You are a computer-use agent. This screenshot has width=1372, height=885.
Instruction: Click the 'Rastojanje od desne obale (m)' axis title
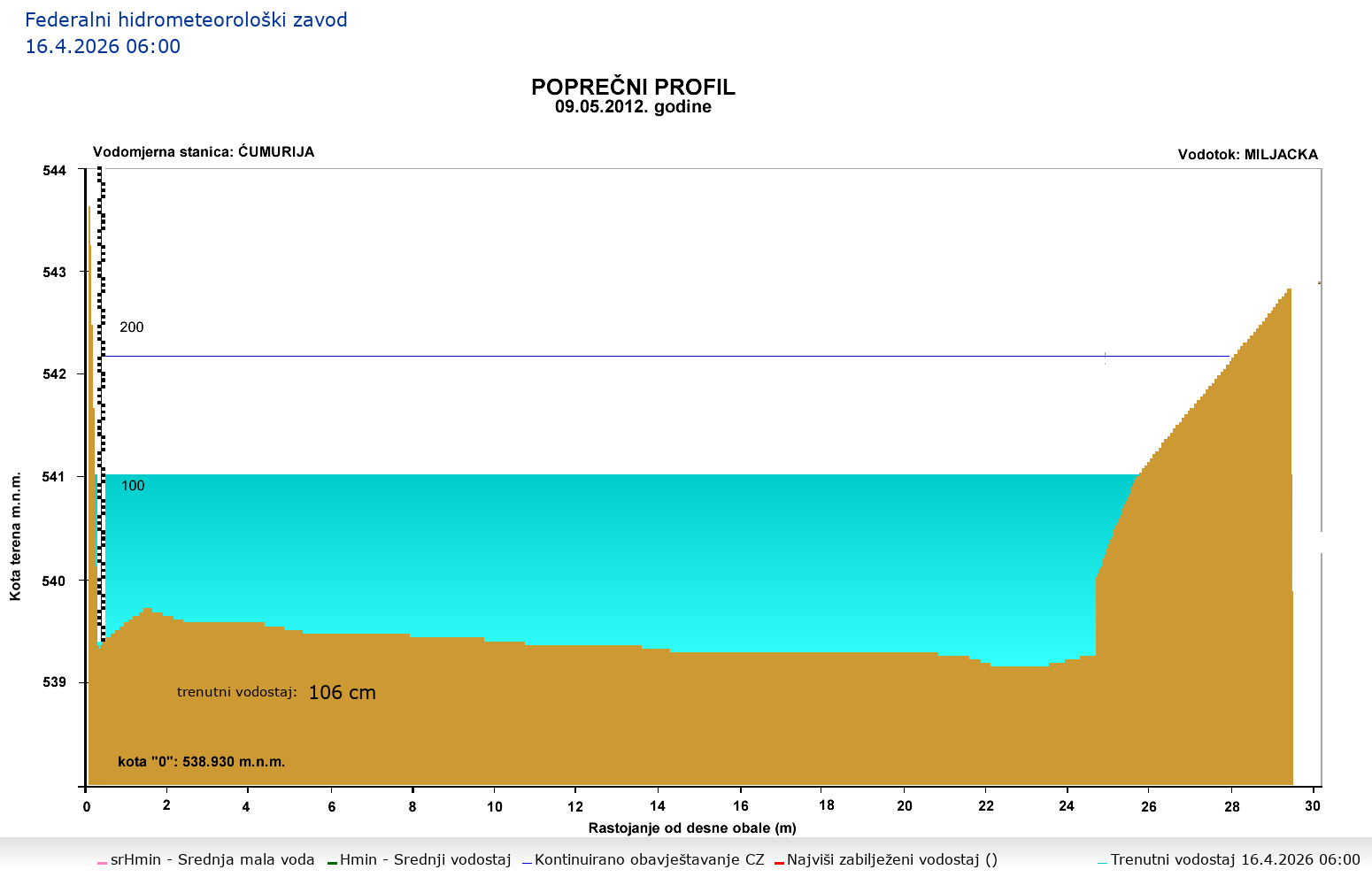tap(692, 828)
